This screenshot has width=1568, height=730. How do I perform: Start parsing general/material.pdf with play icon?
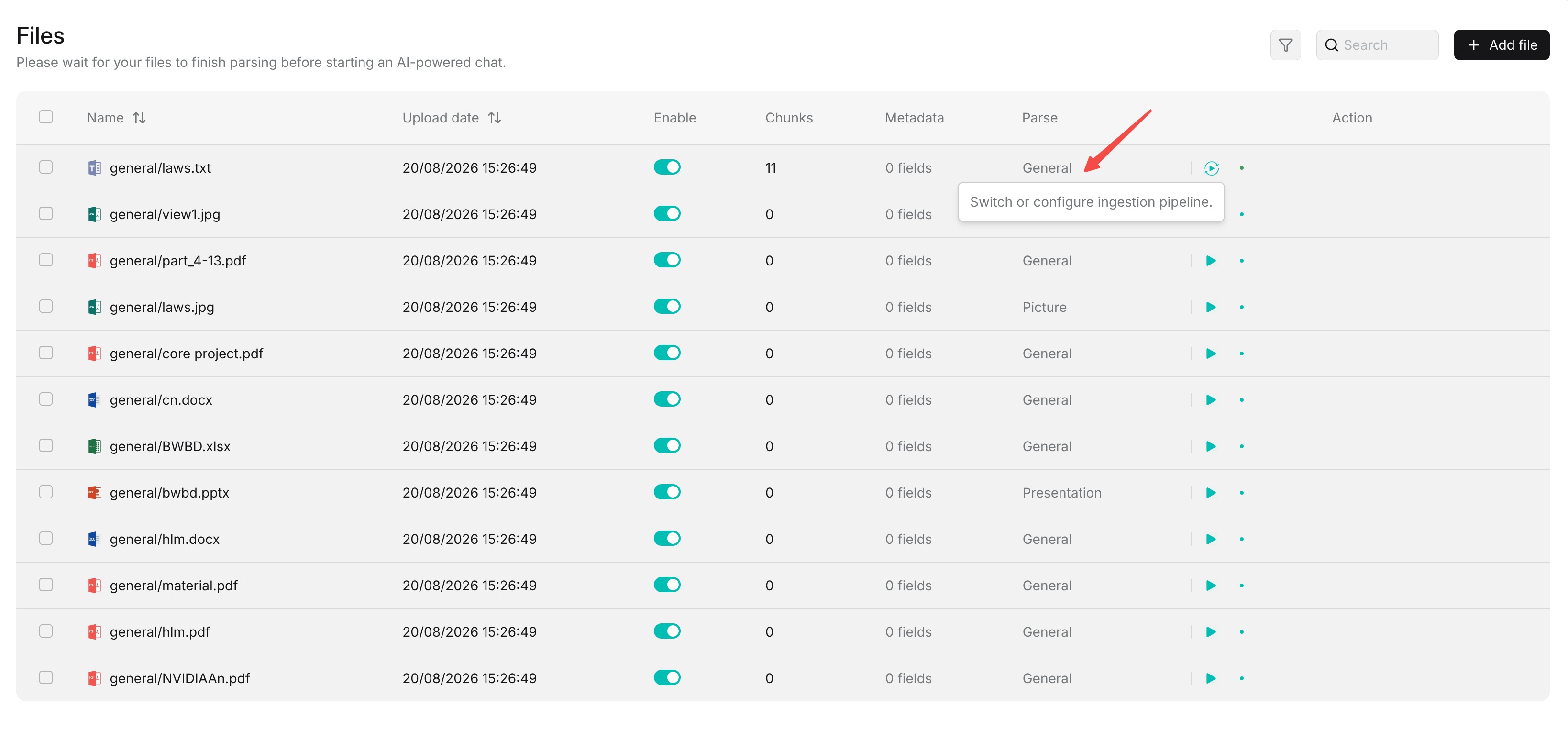pos(1211,585)
